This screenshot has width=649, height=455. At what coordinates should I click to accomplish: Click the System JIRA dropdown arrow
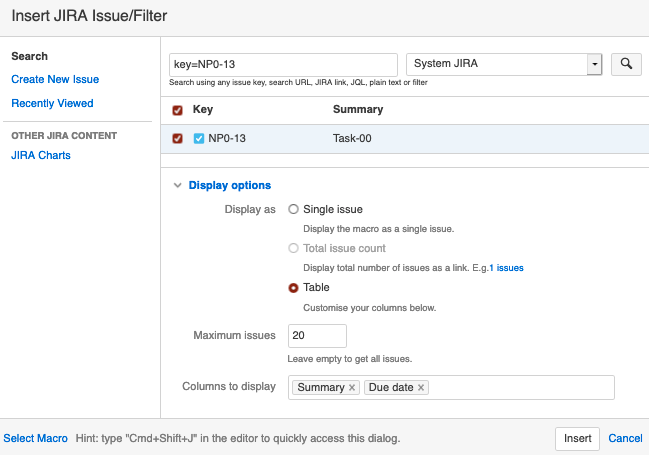(594, 64)
